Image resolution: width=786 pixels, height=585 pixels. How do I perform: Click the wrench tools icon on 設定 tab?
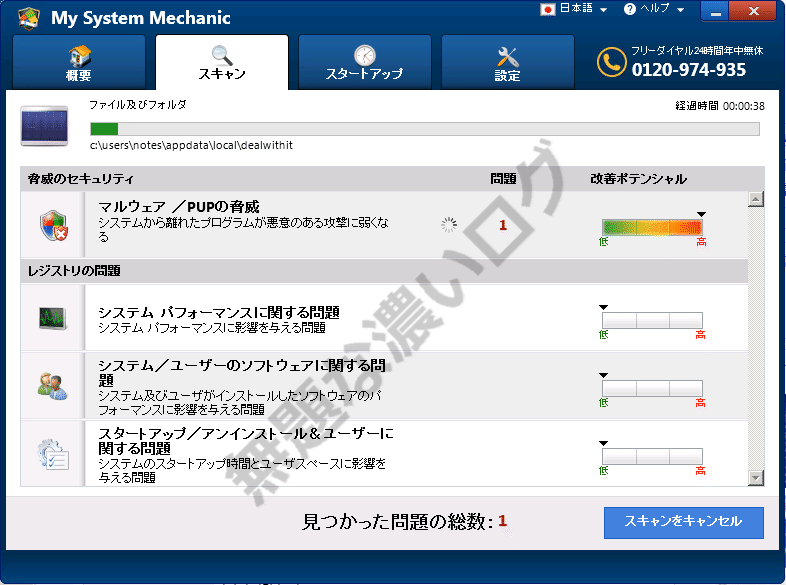click(x=507, y=57)
